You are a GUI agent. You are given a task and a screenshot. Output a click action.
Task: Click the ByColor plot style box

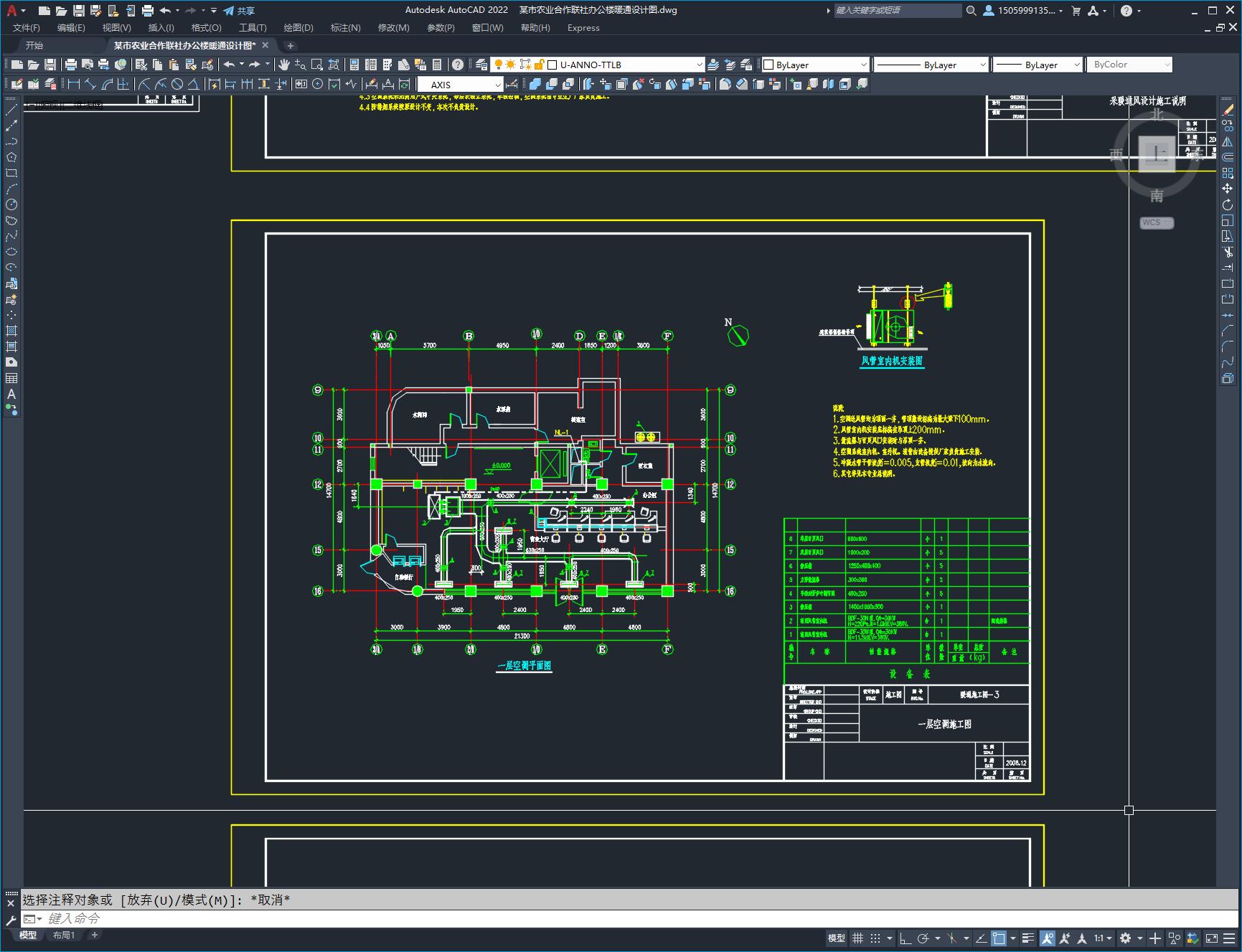click(x=1129, y=65)
